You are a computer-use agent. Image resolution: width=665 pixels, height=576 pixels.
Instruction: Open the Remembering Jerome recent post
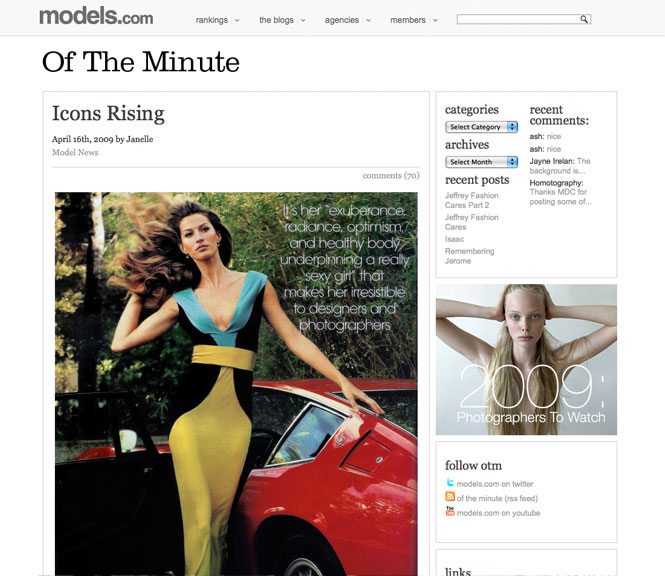click(469, 256)
